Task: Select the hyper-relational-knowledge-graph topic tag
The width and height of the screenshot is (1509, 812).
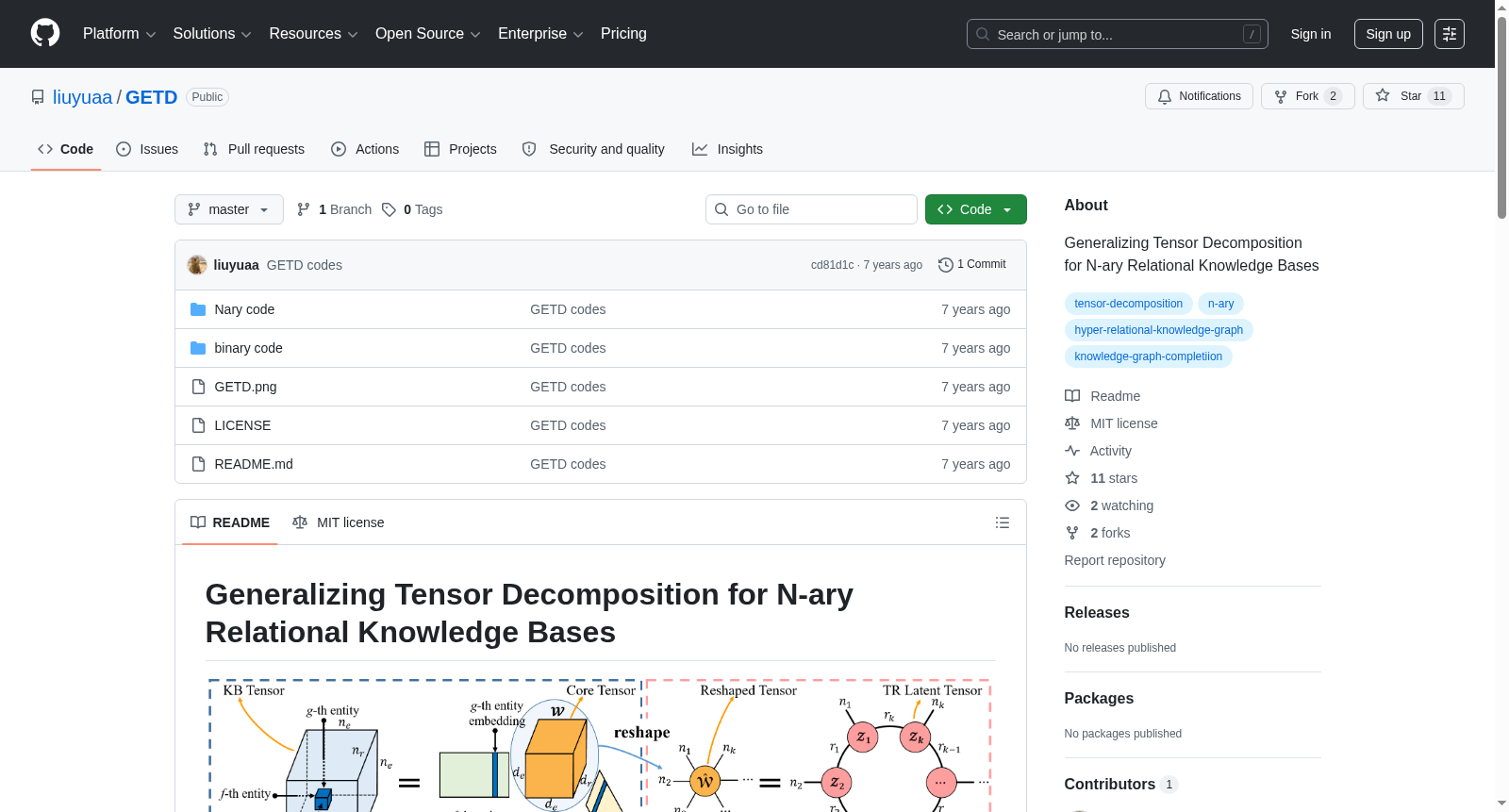Action: (x=1158, y=330)
